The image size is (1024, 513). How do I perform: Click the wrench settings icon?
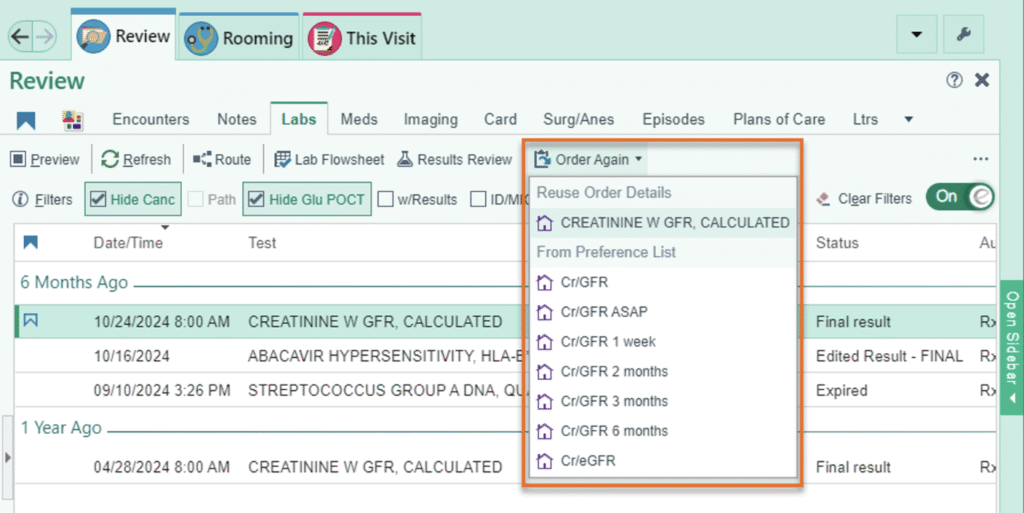(963, 35)
